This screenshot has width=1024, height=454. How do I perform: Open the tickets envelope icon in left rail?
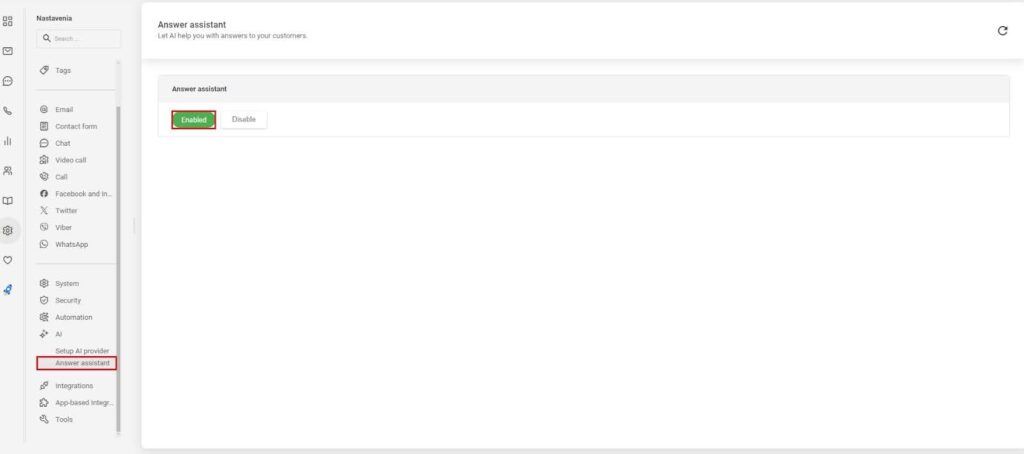[x=8, y=51]
